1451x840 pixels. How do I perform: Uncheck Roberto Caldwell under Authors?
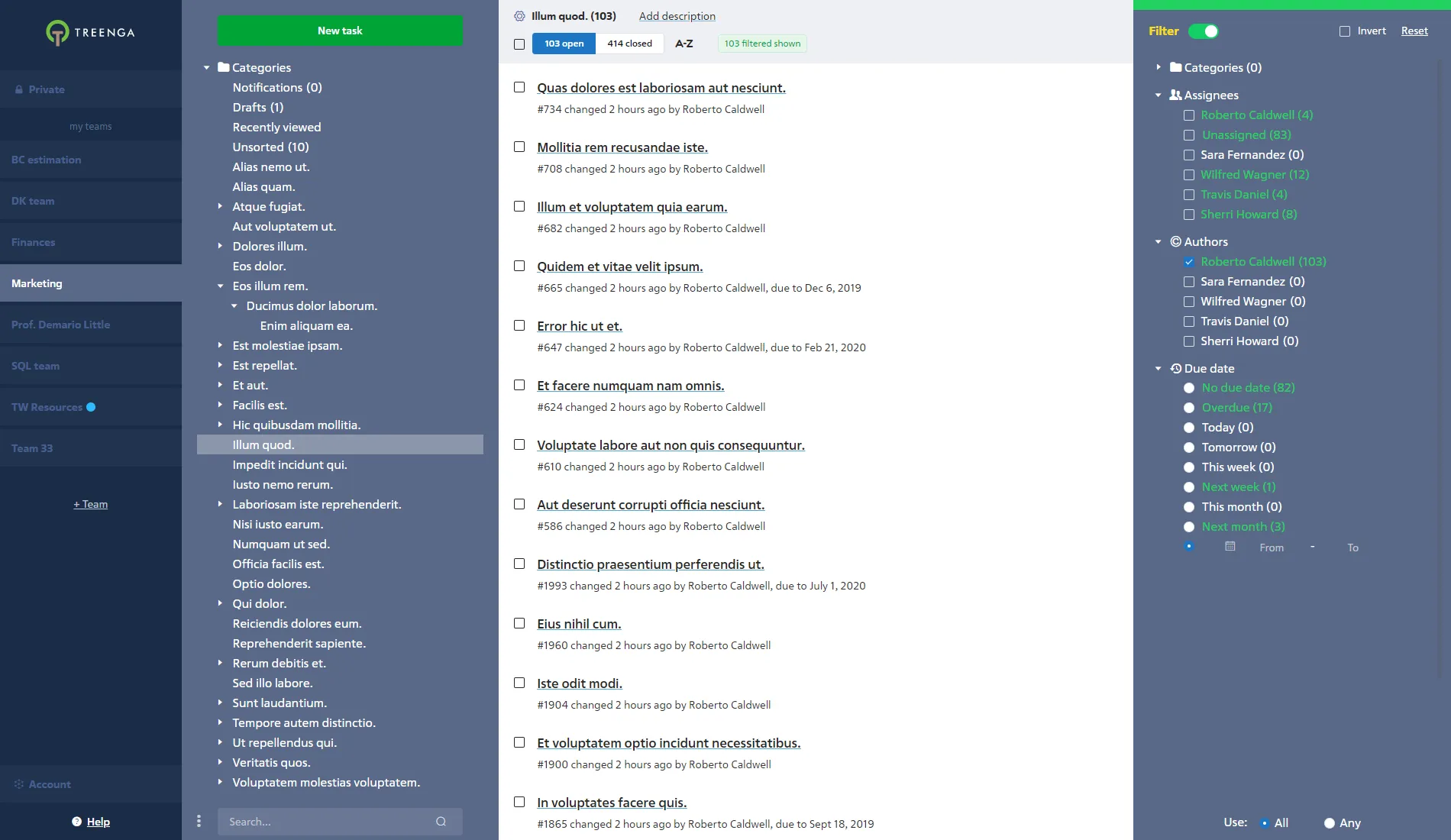click(1189, 261)
